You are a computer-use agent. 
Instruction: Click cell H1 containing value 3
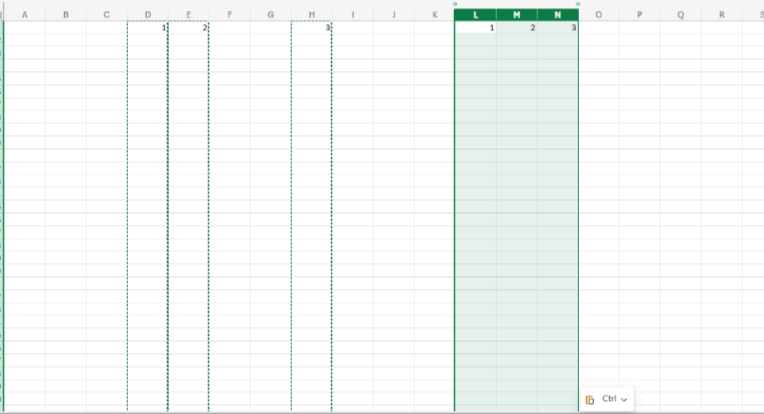[312, 27]
